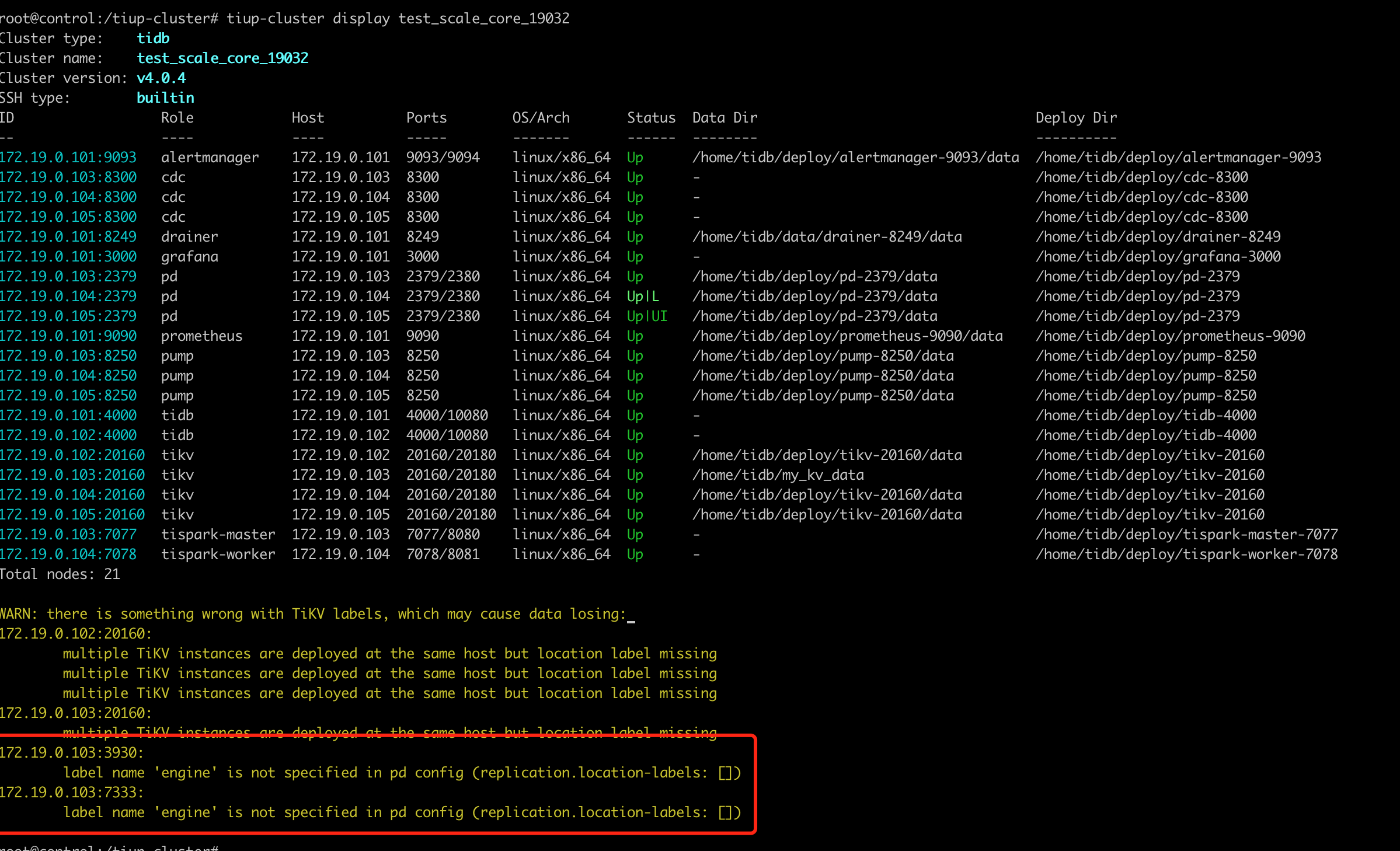The width and height of the screenshot is (1400, 851).
Task: Click the ID column header
Action: tap(7, 117)
